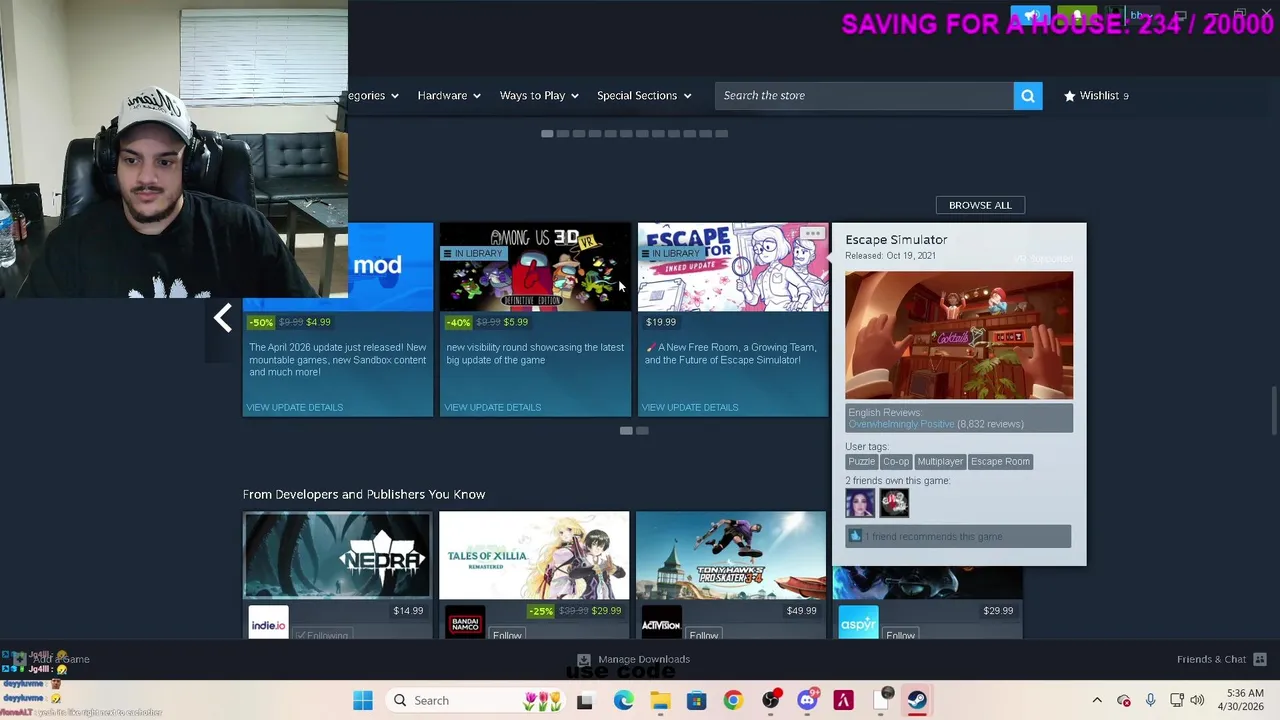Open the NEDRA game thumbnail
1280x720 pixels.
click(x=337, y=556)
